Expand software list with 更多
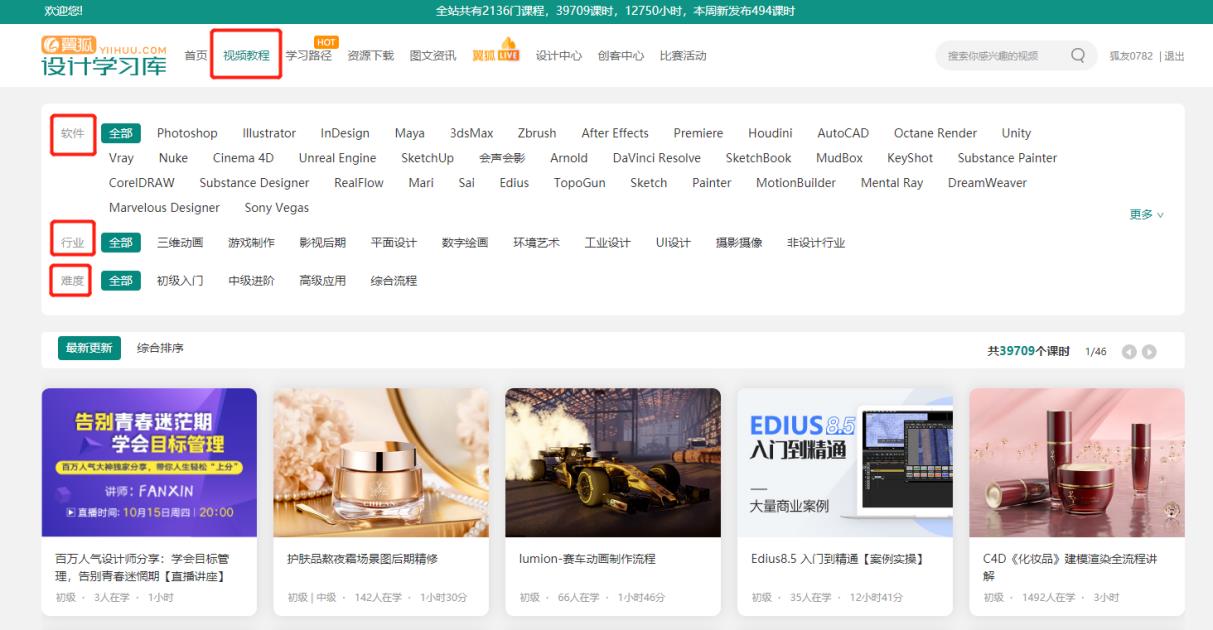 [1146, 215]
